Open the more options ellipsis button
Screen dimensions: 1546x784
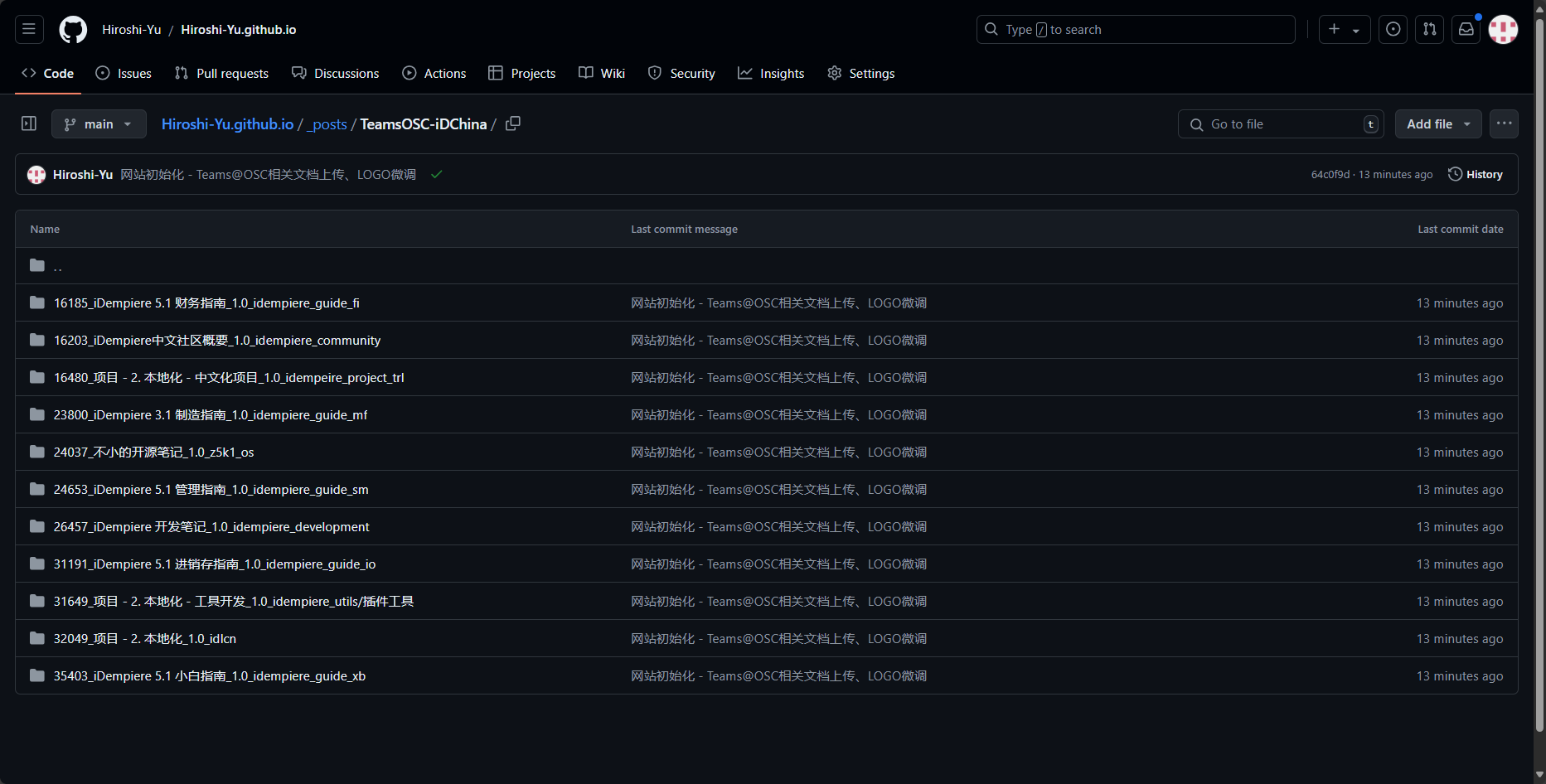pyautogui.click(x=1504, y=123)
